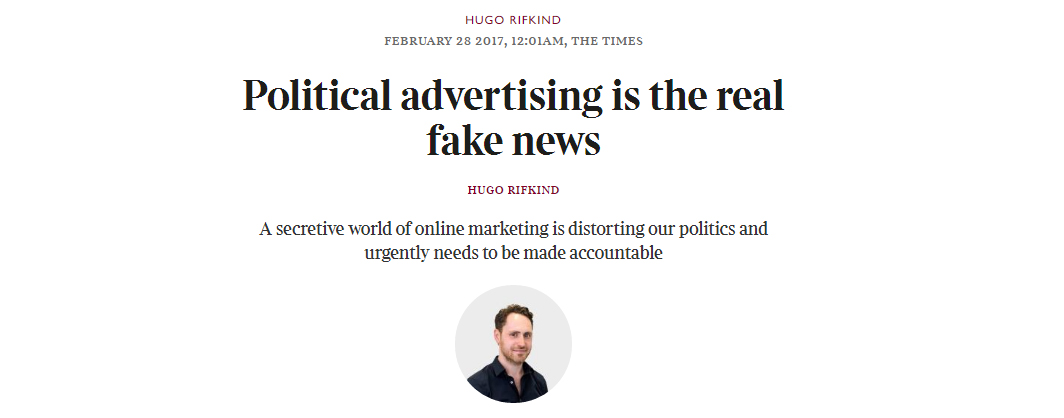This screenshot has height=418, width=1064.
Task: Select "The Times" in the dateline
Action: point(606,41)
